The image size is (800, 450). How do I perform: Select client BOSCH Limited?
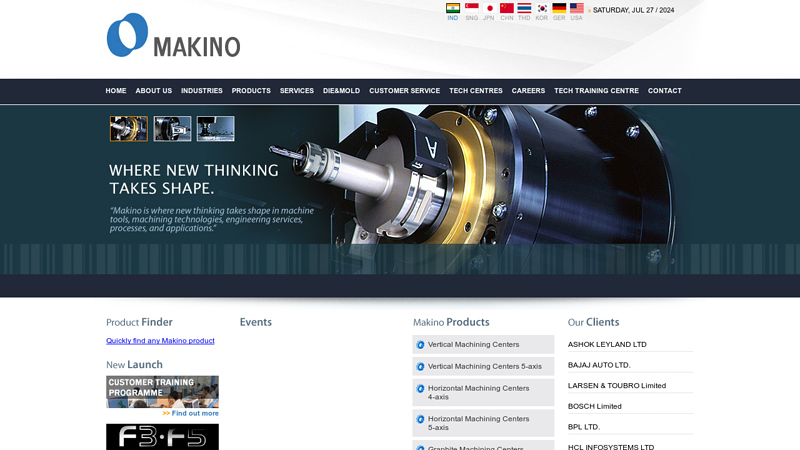(594, 407)
